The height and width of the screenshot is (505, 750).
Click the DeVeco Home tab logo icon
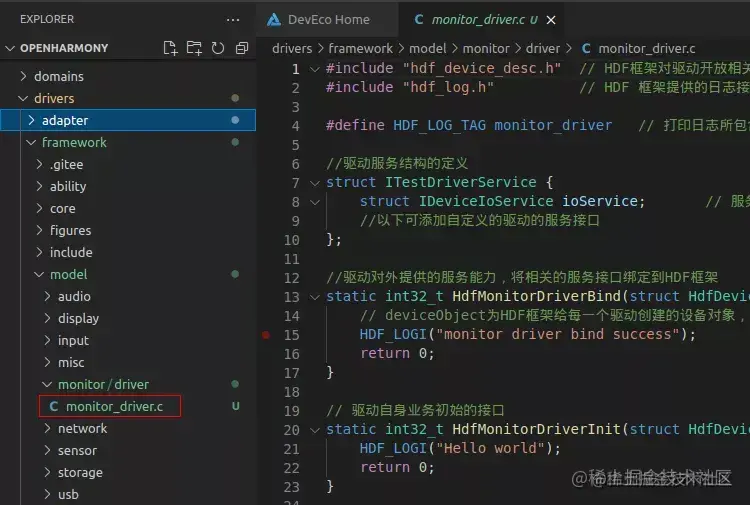pyautogui.click(x=274, y=20)
